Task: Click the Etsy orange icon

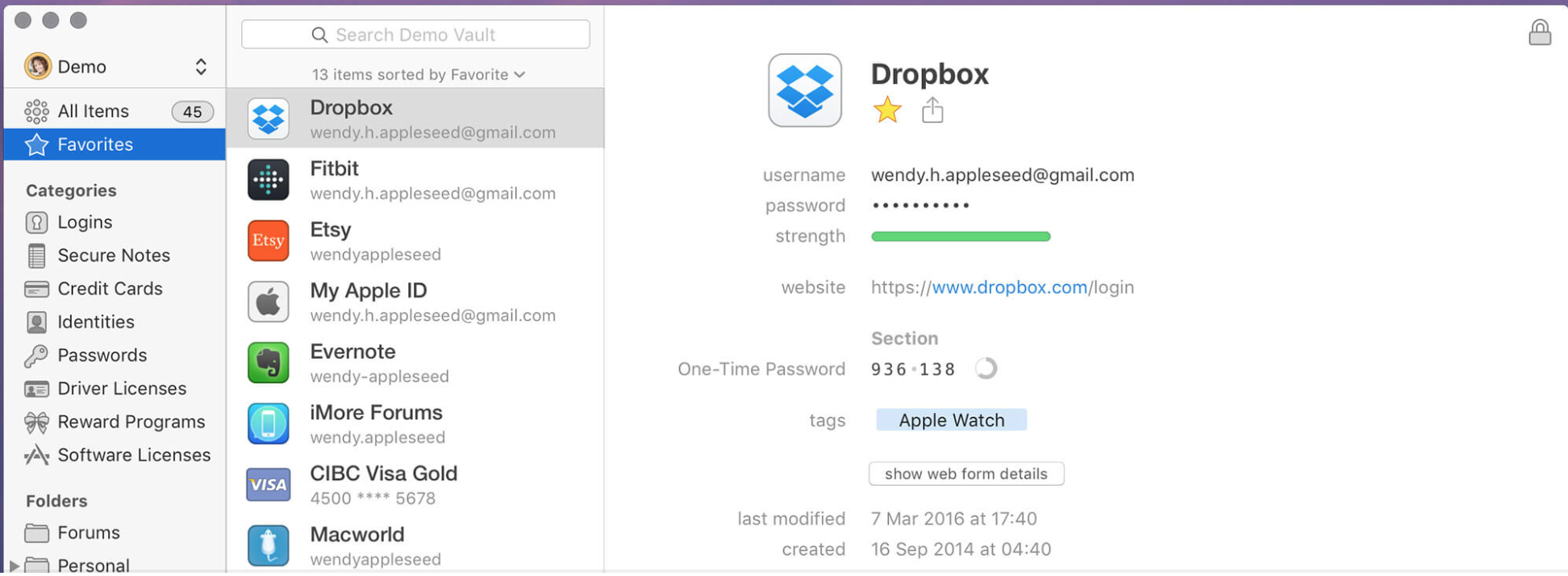Action: point(268,240)
